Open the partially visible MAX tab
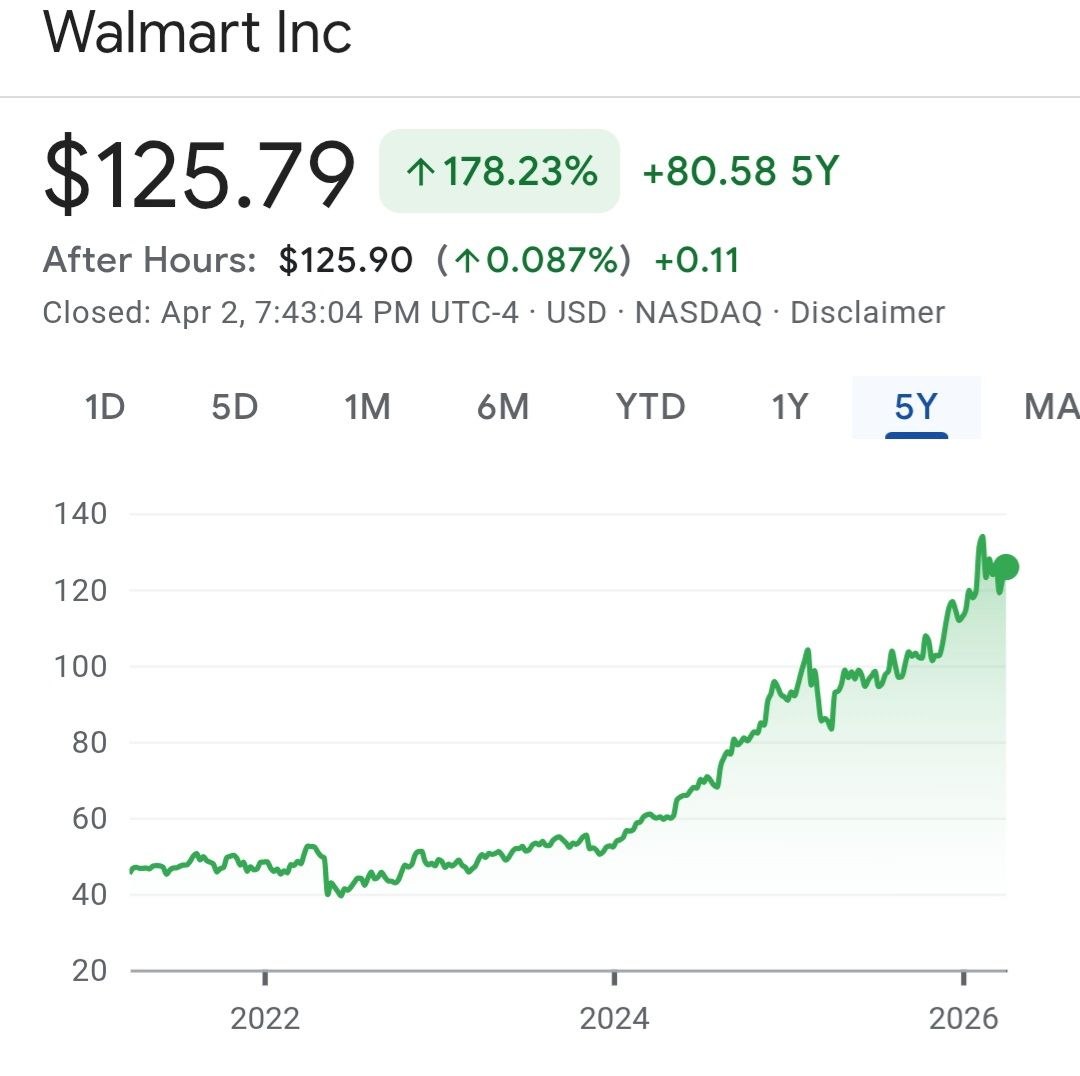Image resolution: width=1080 pixels, height=1076 pixels. [x=1050, y=407]
